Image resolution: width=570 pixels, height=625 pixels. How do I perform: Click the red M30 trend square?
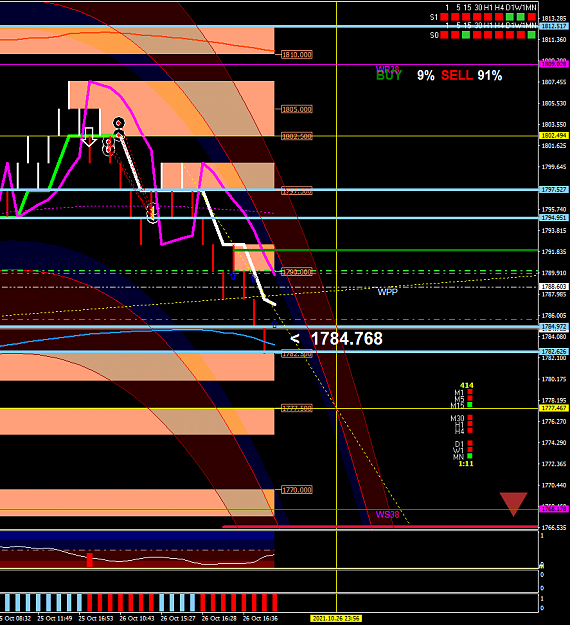point(470,418)
